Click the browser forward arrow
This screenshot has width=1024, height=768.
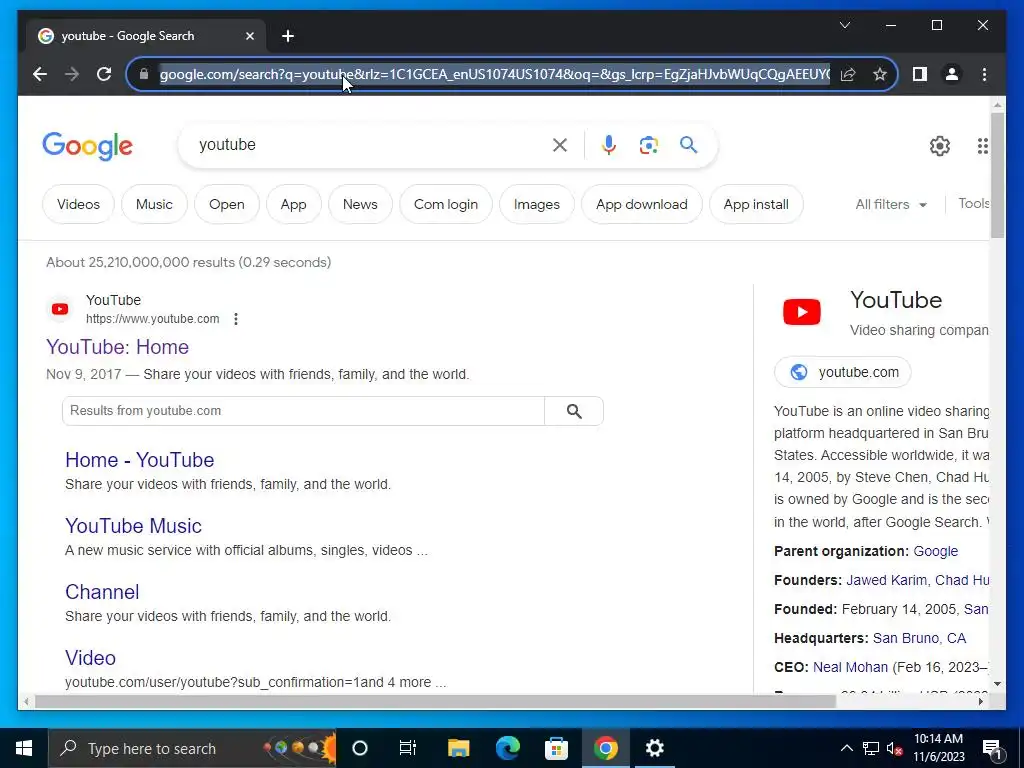(x=72, y=74)
